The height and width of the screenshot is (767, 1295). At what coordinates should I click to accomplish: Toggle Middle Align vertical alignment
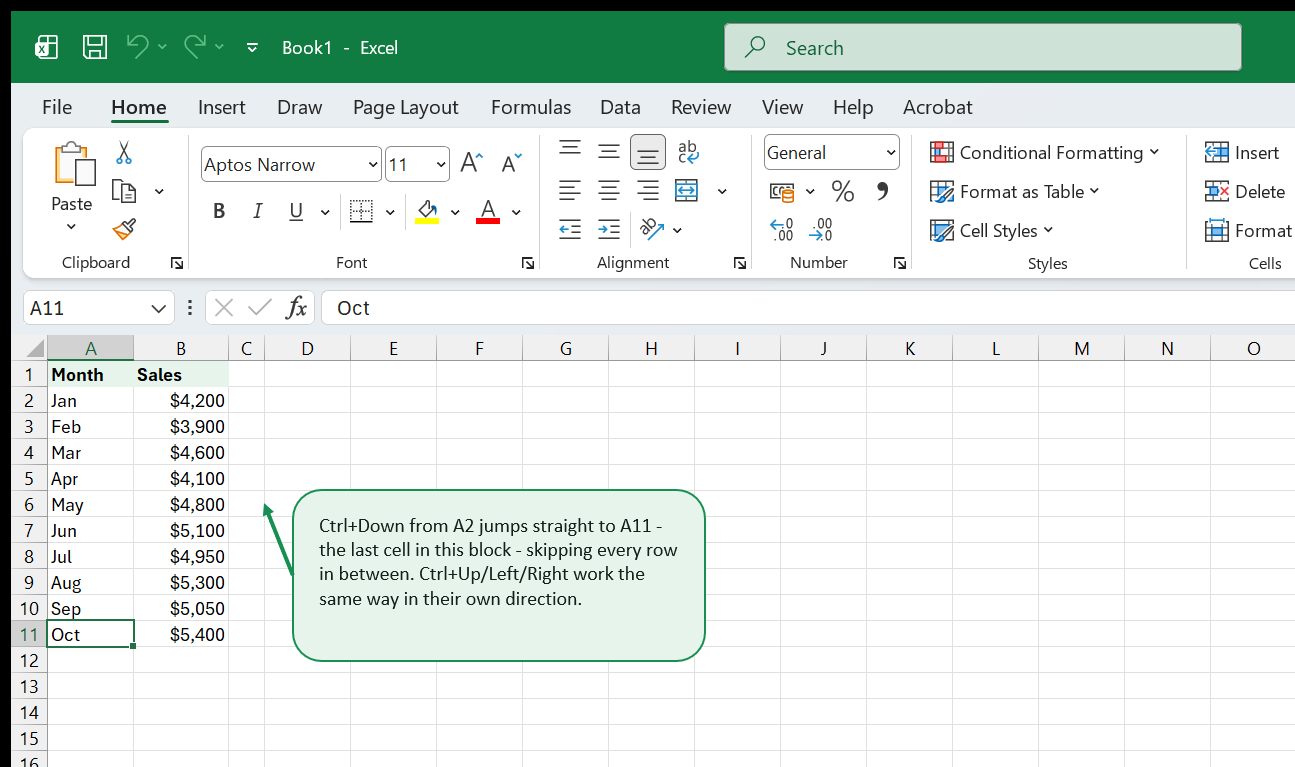609,151
